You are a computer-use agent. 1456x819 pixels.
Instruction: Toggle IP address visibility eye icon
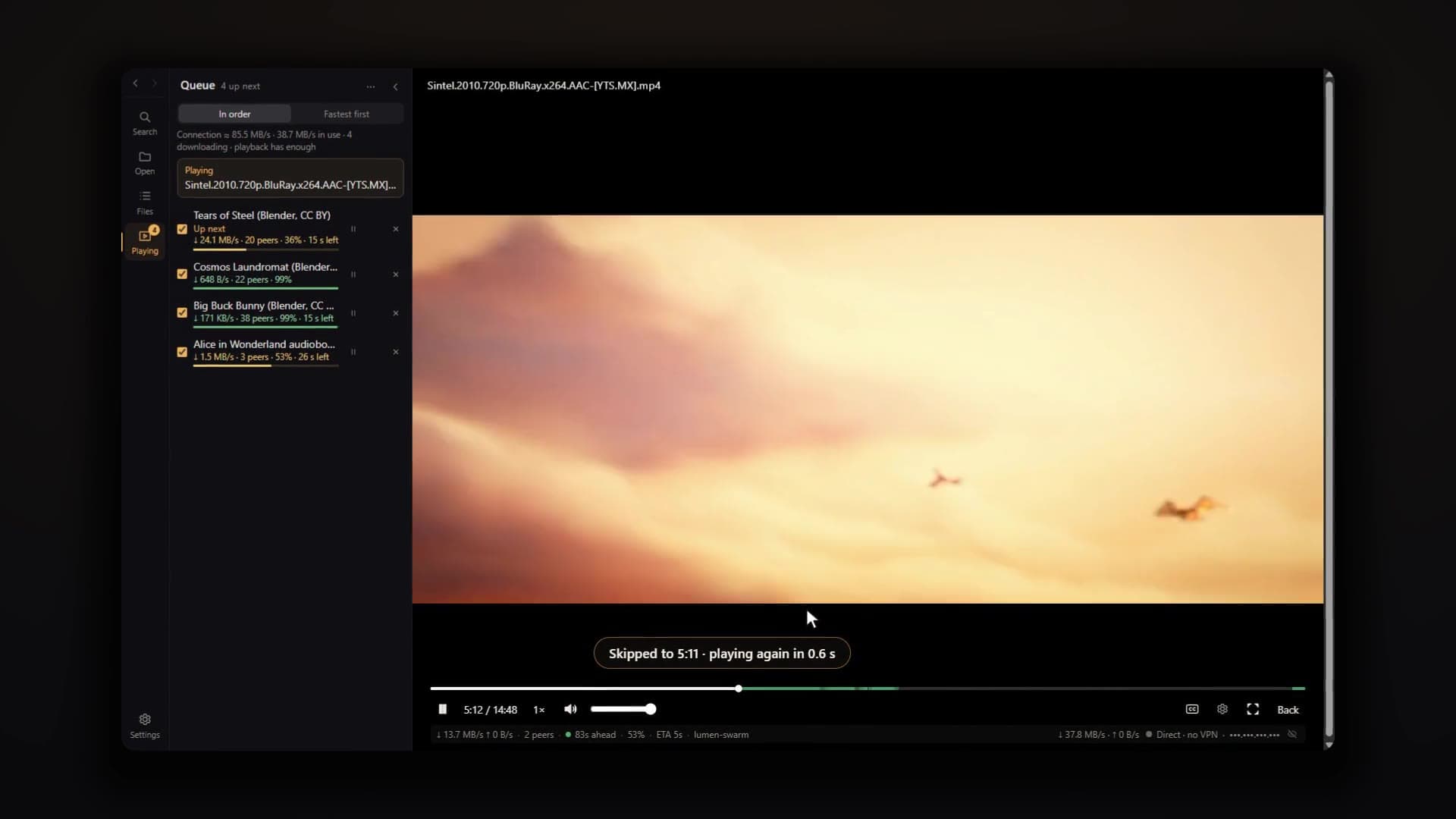1292,734
